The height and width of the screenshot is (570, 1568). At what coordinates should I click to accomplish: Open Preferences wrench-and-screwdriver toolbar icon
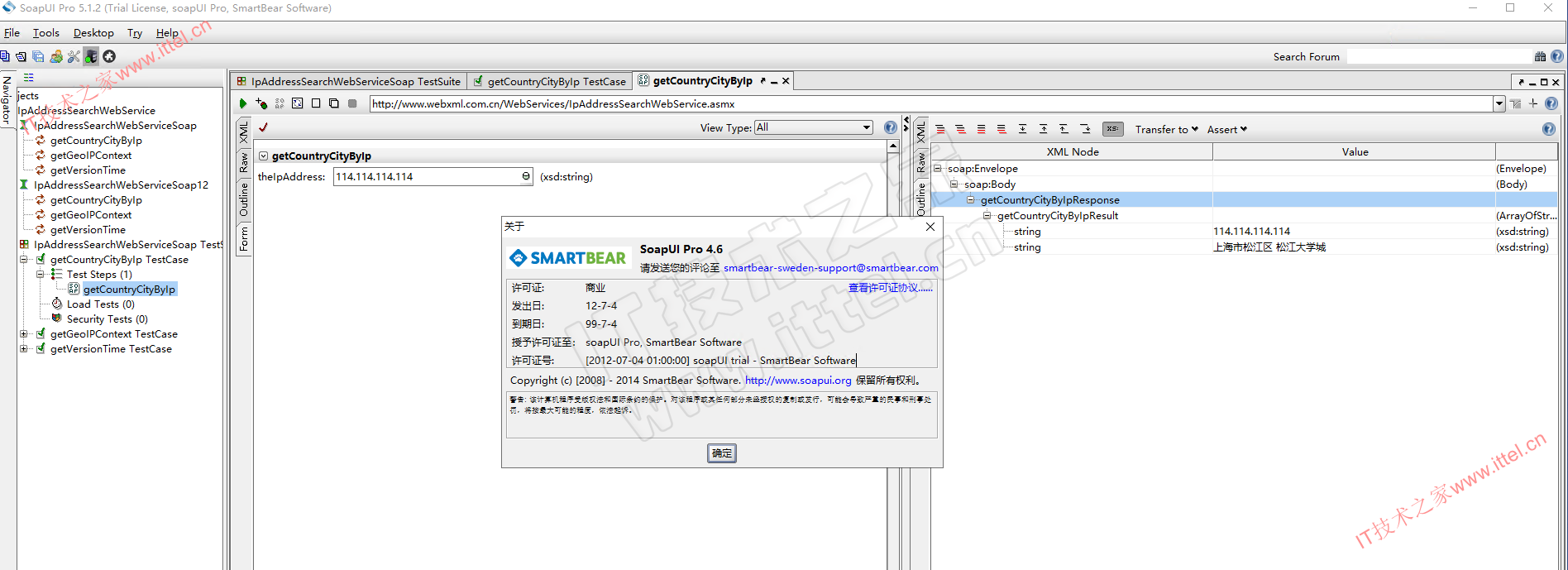tap(74, 56)
